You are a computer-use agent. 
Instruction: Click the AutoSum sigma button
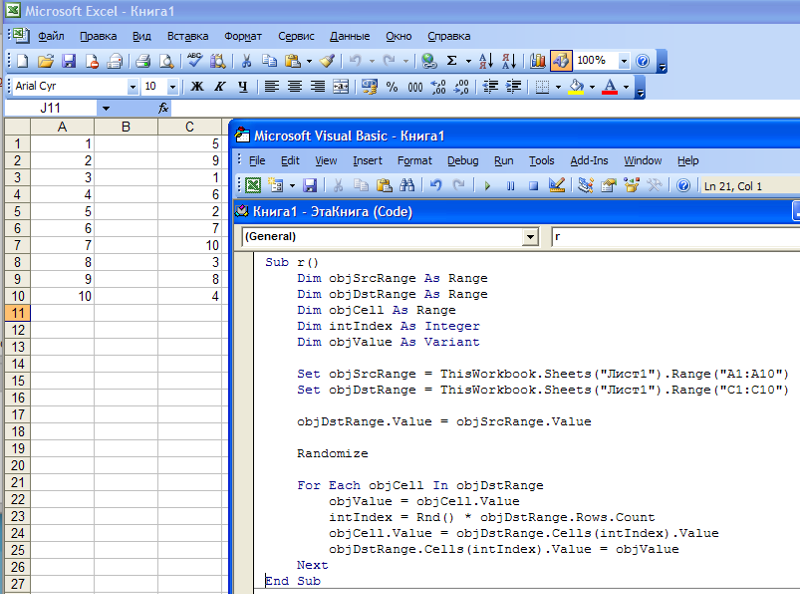[x=452, y=61]
